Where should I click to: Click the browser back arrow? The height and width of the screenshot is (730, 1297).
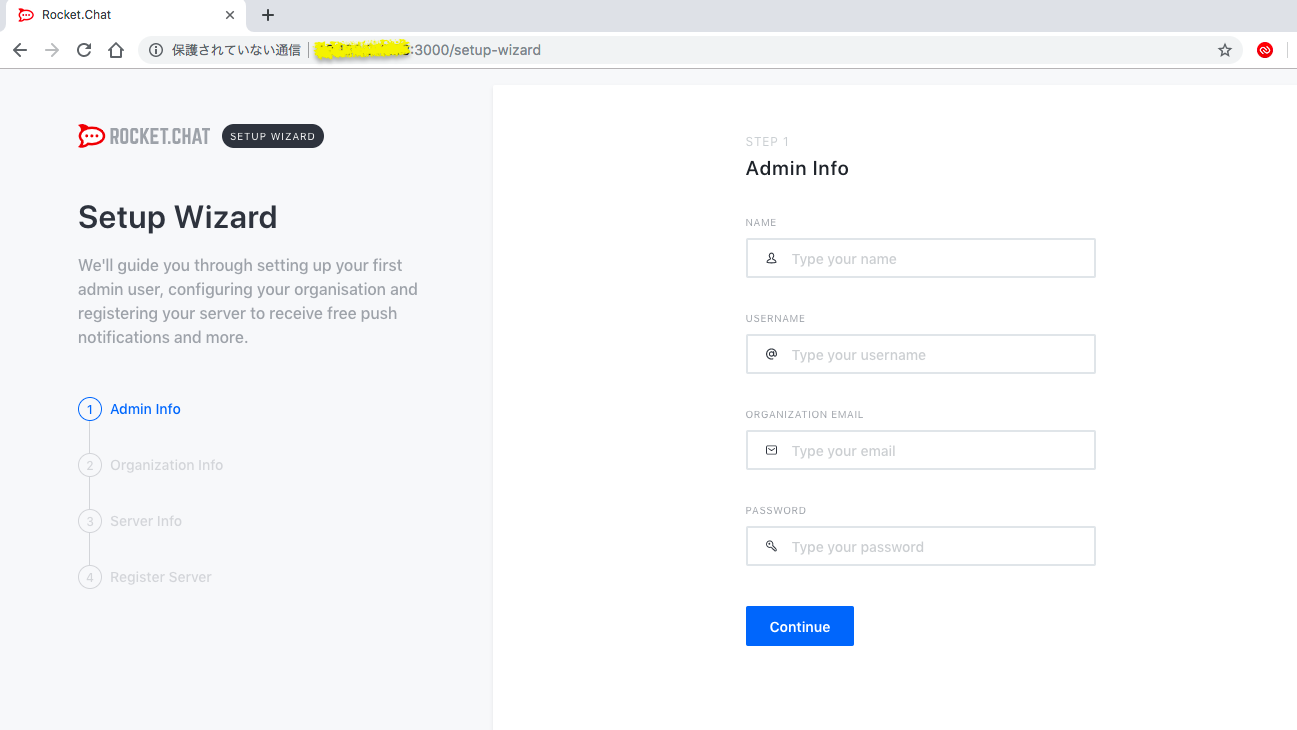pyautogui.click(x=20, y=50)
